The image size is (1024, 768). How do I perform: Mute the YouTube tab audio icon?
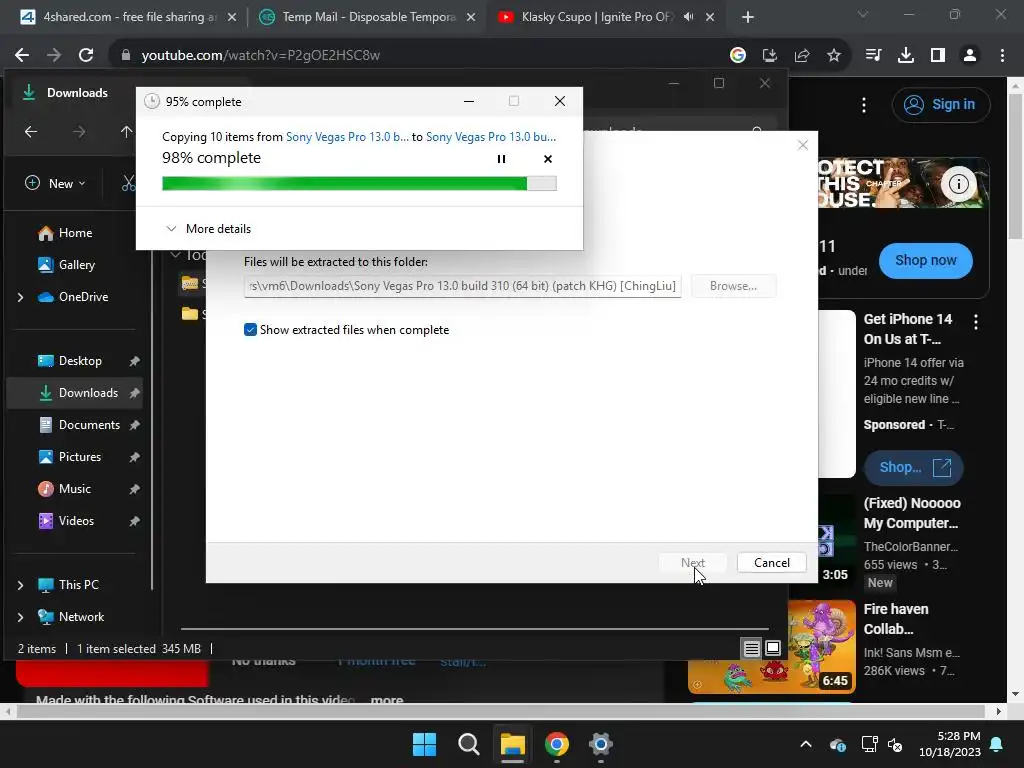tap(688, 17)
